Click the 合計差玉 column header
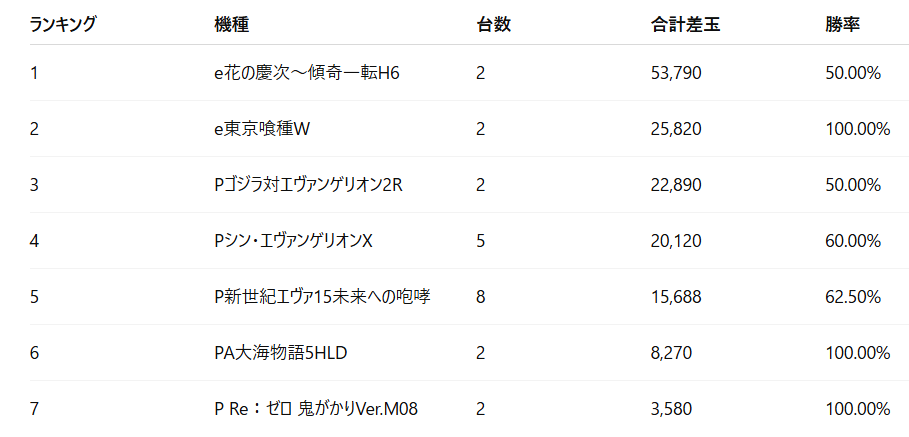 685,25
